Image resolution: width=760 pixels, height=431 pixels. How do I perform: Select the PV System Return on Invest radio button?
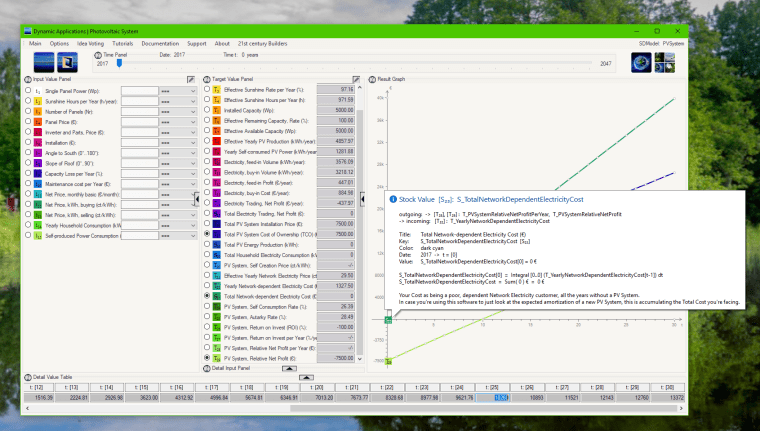pos(207,326)
